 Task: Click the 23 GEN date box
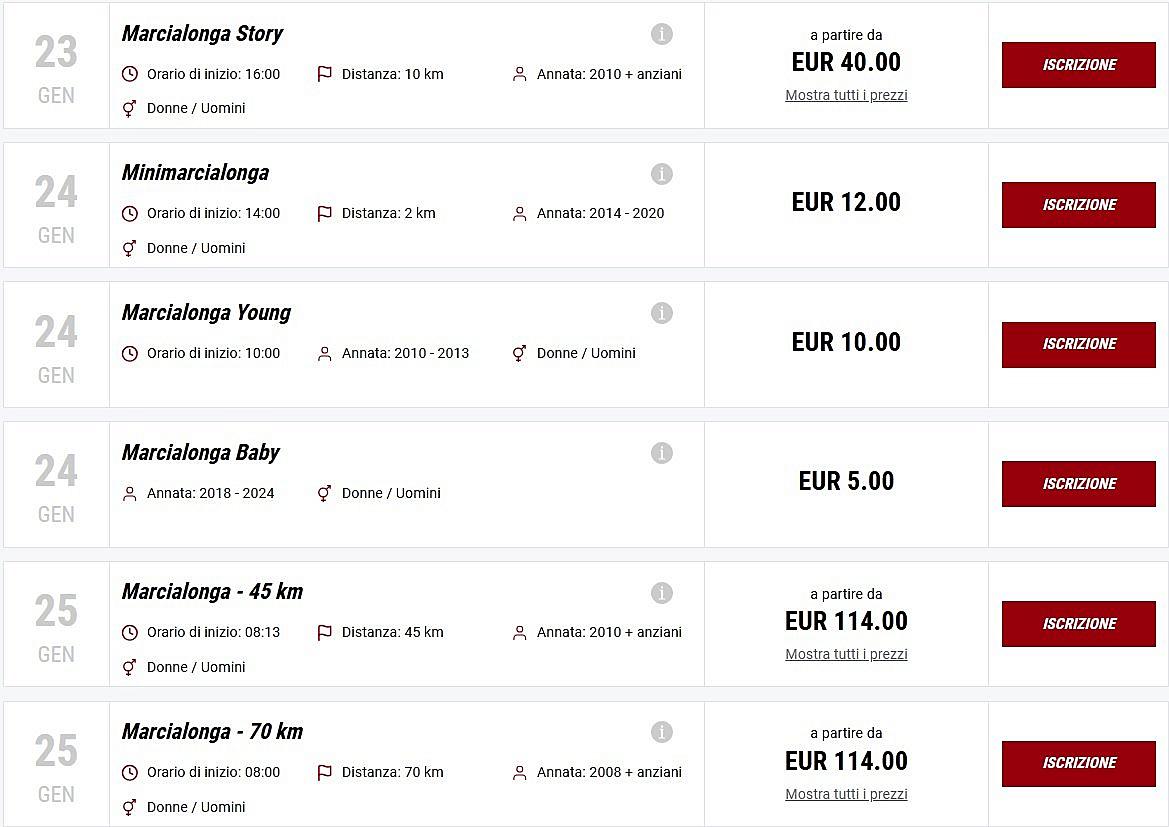(x=56, y=66)
